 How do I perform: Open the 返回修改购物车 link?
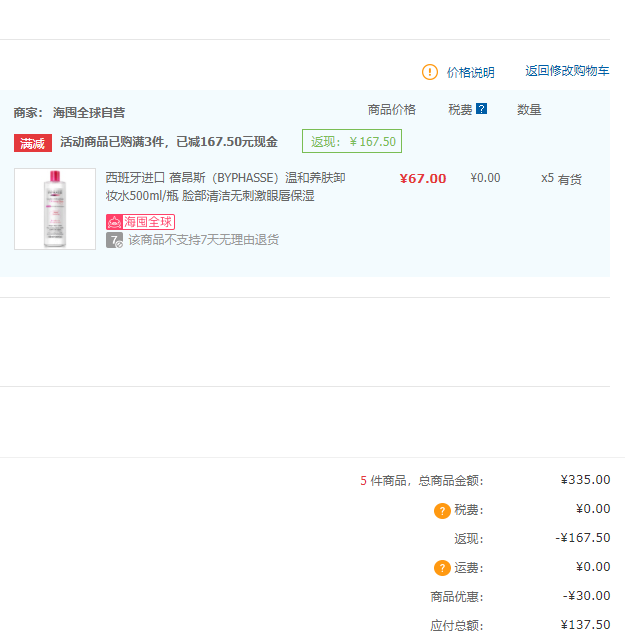point(567,71)
